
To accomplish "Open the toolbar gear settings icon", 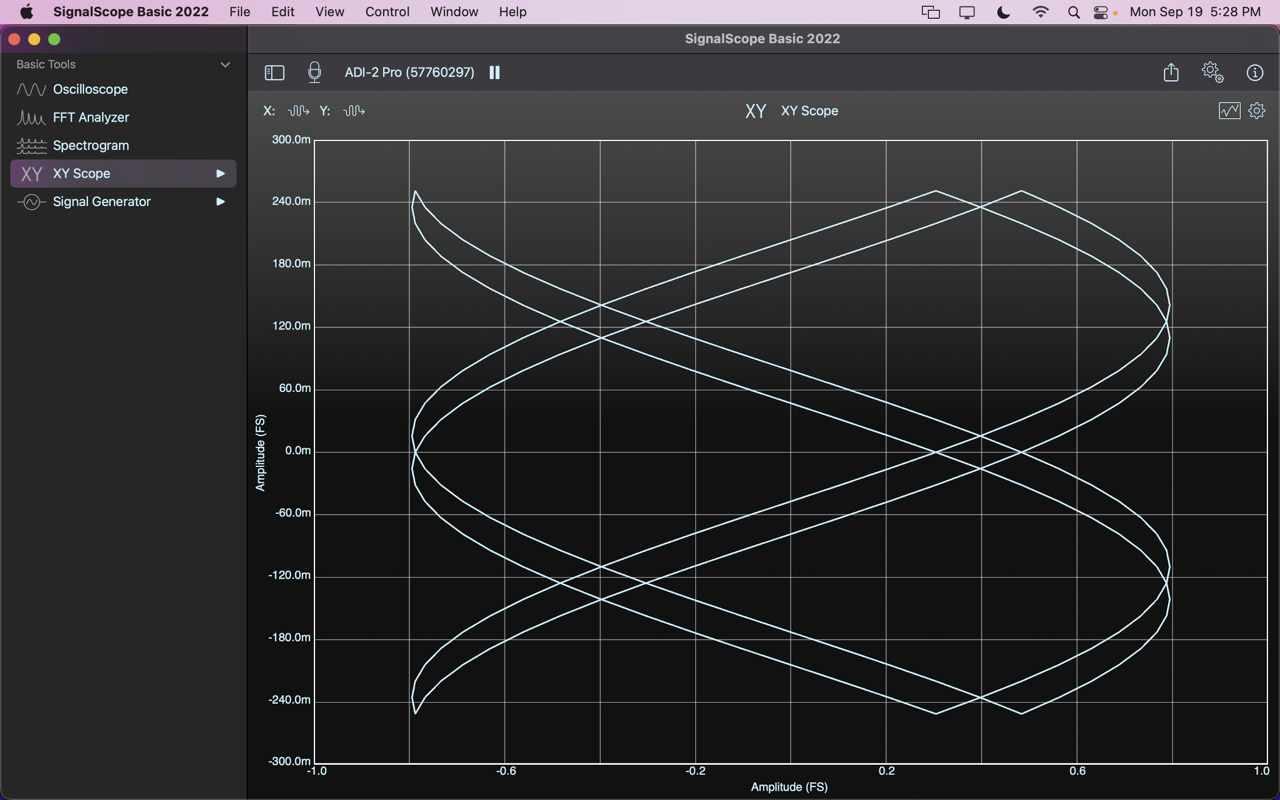I will [x=1213, y=72].
